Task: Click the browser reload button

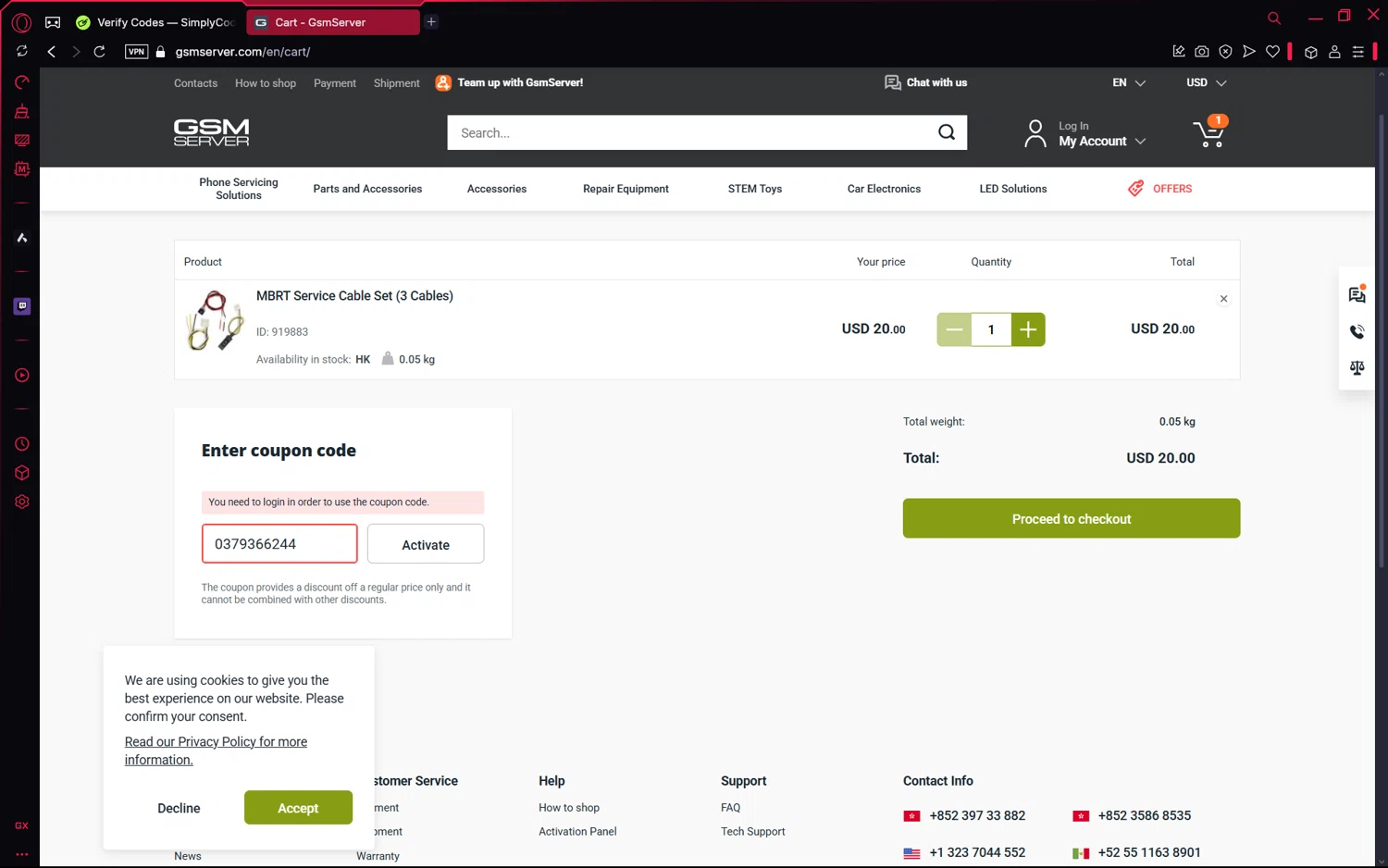Action: tap(99, 52)
